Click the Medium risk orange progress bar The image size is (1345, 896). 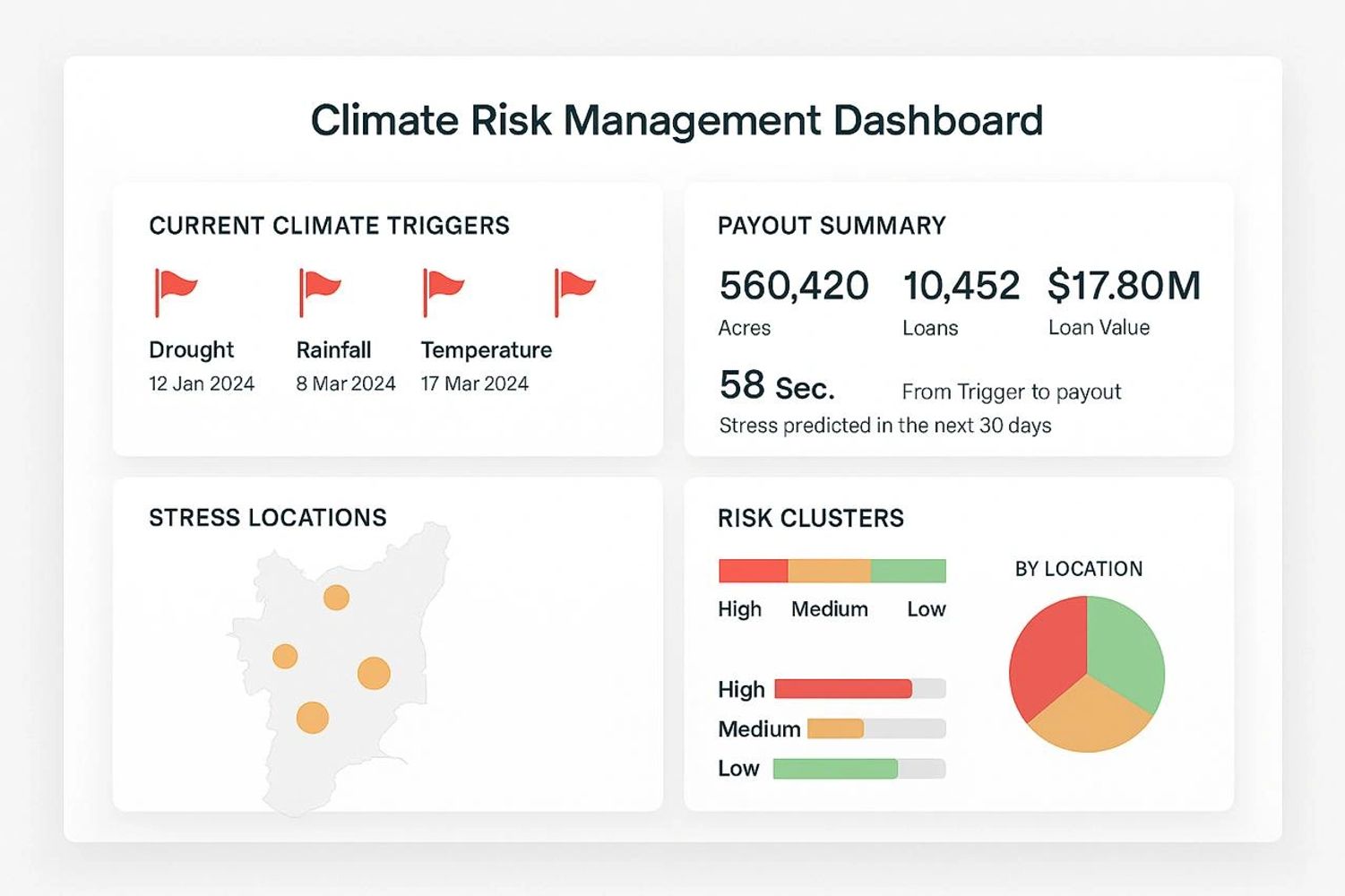(835, 728)
